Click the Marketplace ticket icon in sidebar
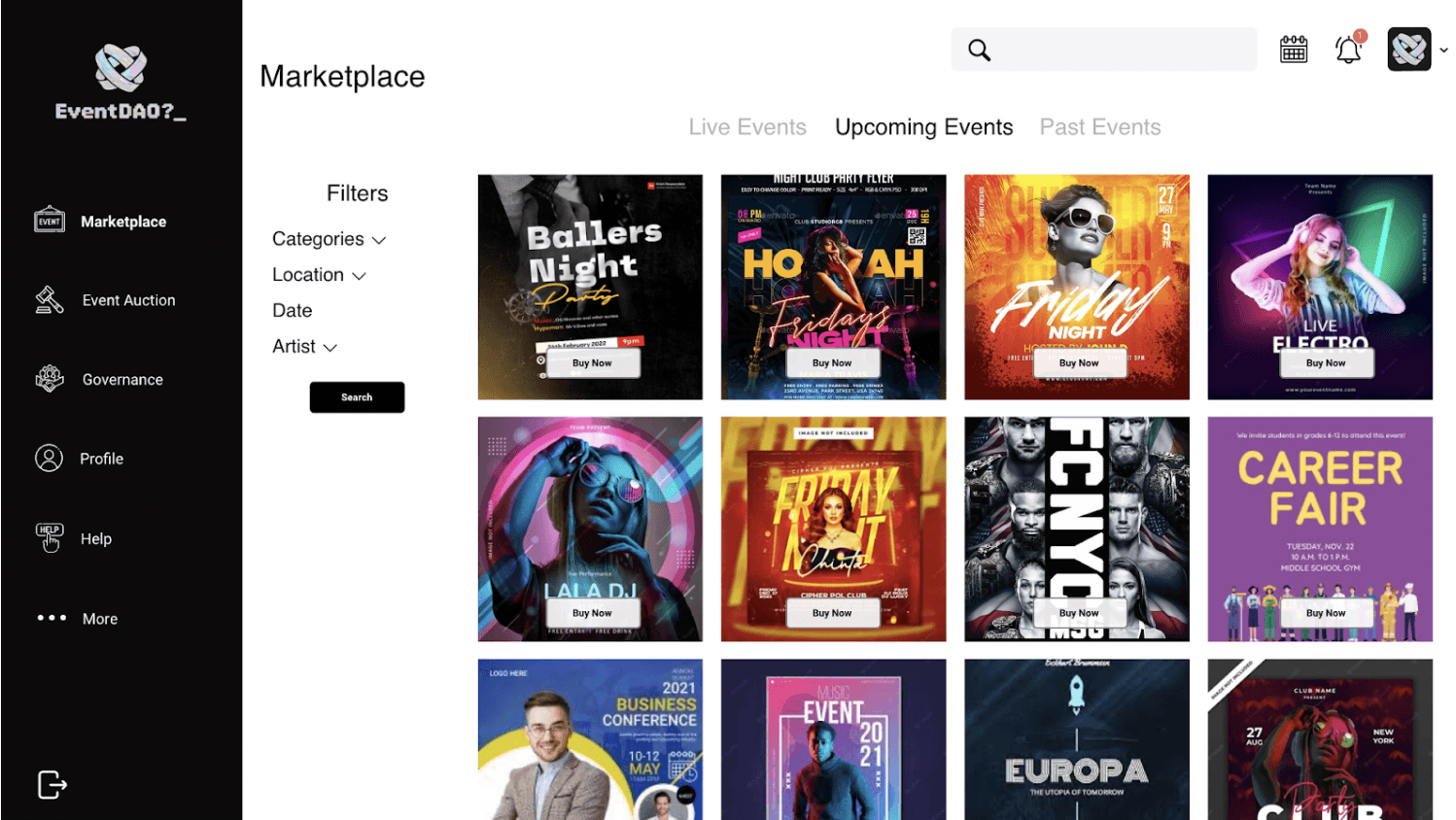1456x820 pixels. point(50,221)
